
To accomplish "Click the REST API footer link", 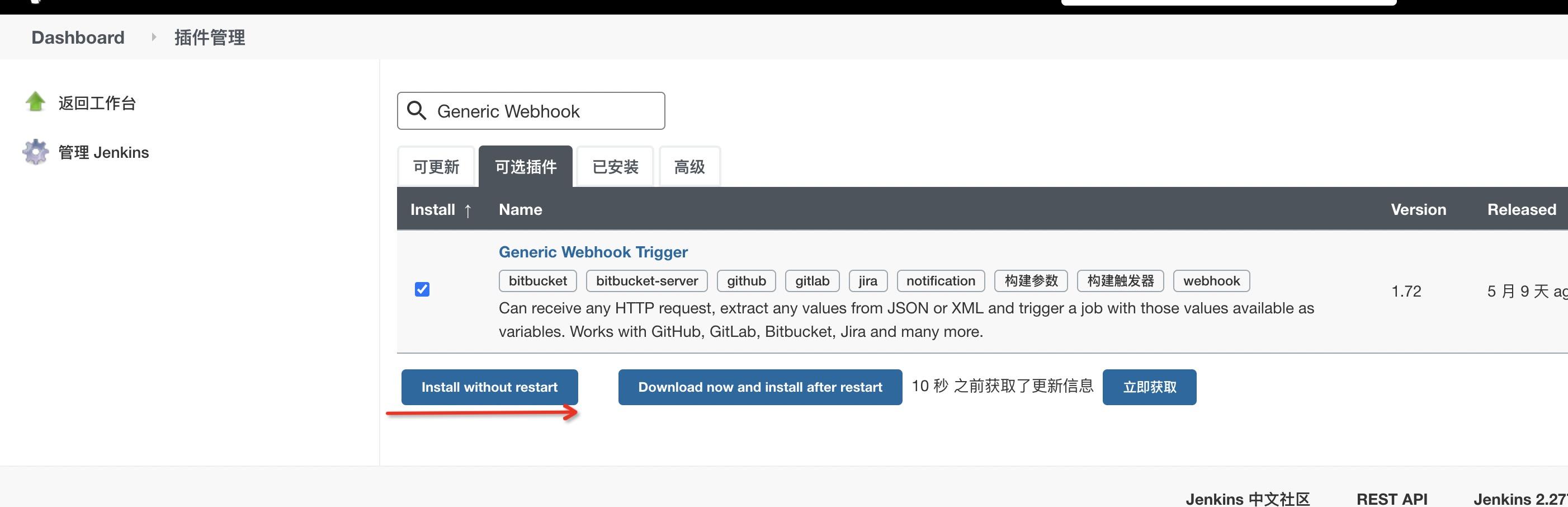I will [1391, 499].
